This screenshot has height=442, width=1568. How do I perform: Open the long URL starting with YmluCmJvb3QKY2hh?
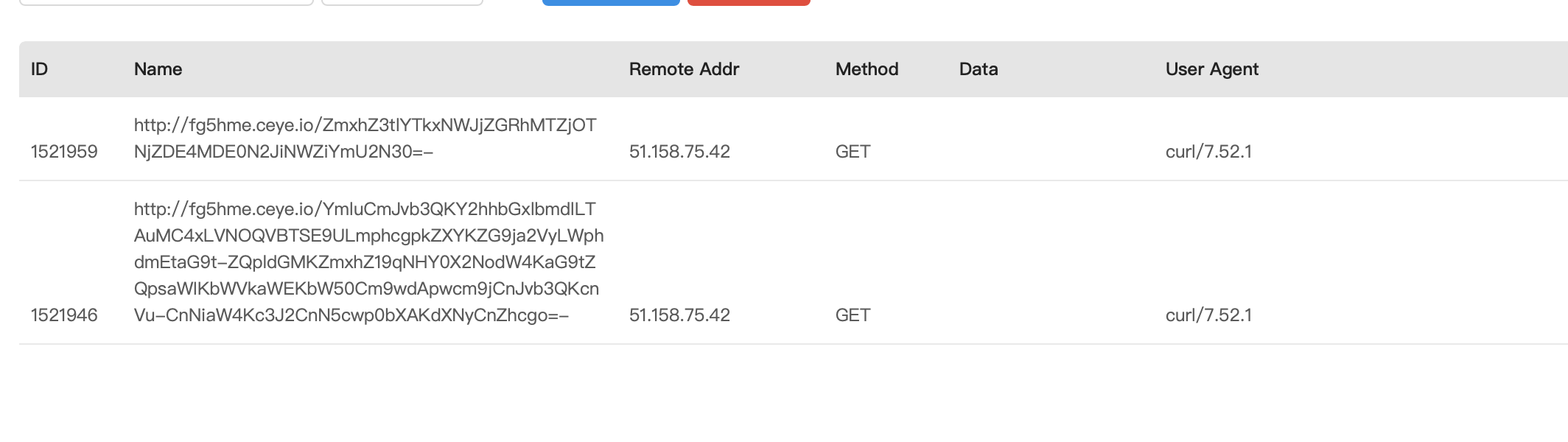(x=368, y=262)
